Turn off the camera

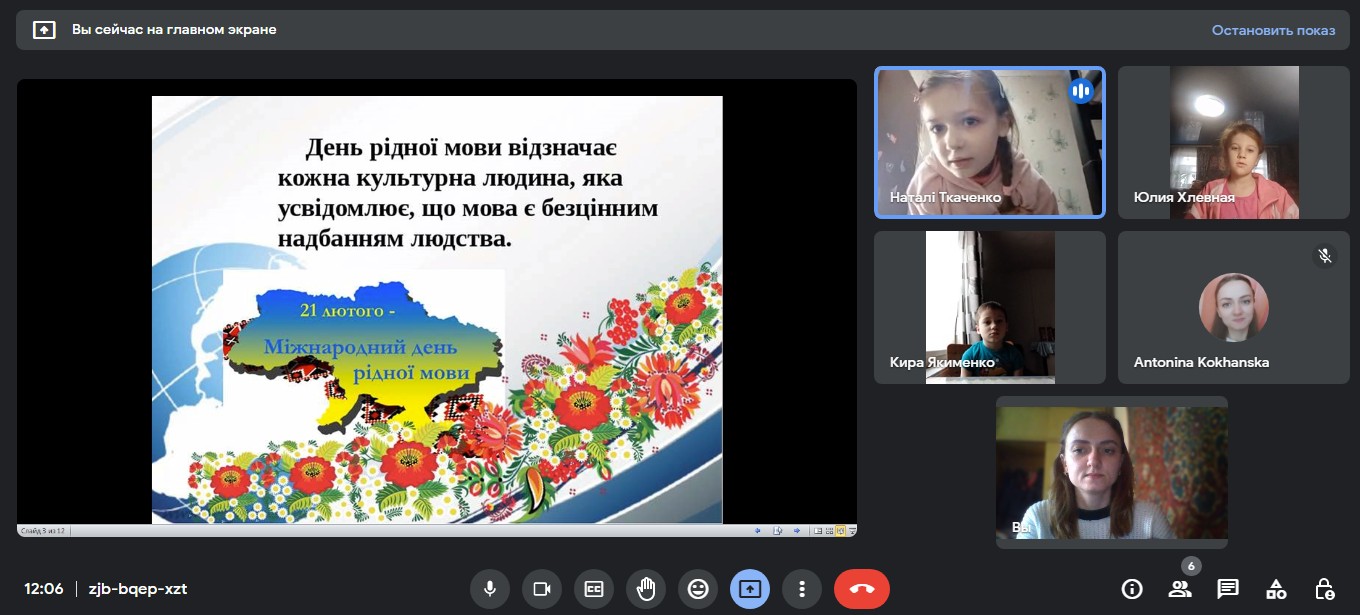542,589
